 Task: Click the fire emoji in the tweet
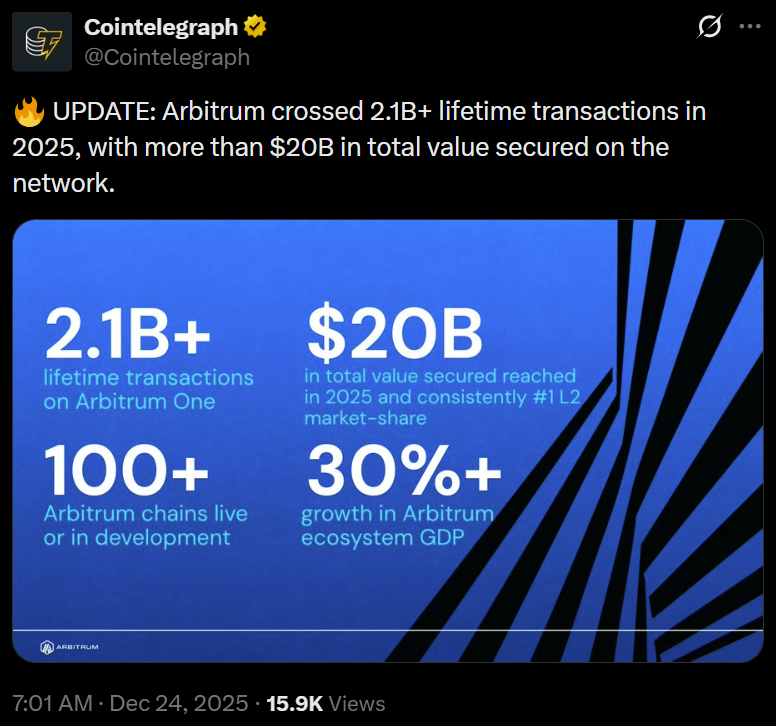coord(27,112)
